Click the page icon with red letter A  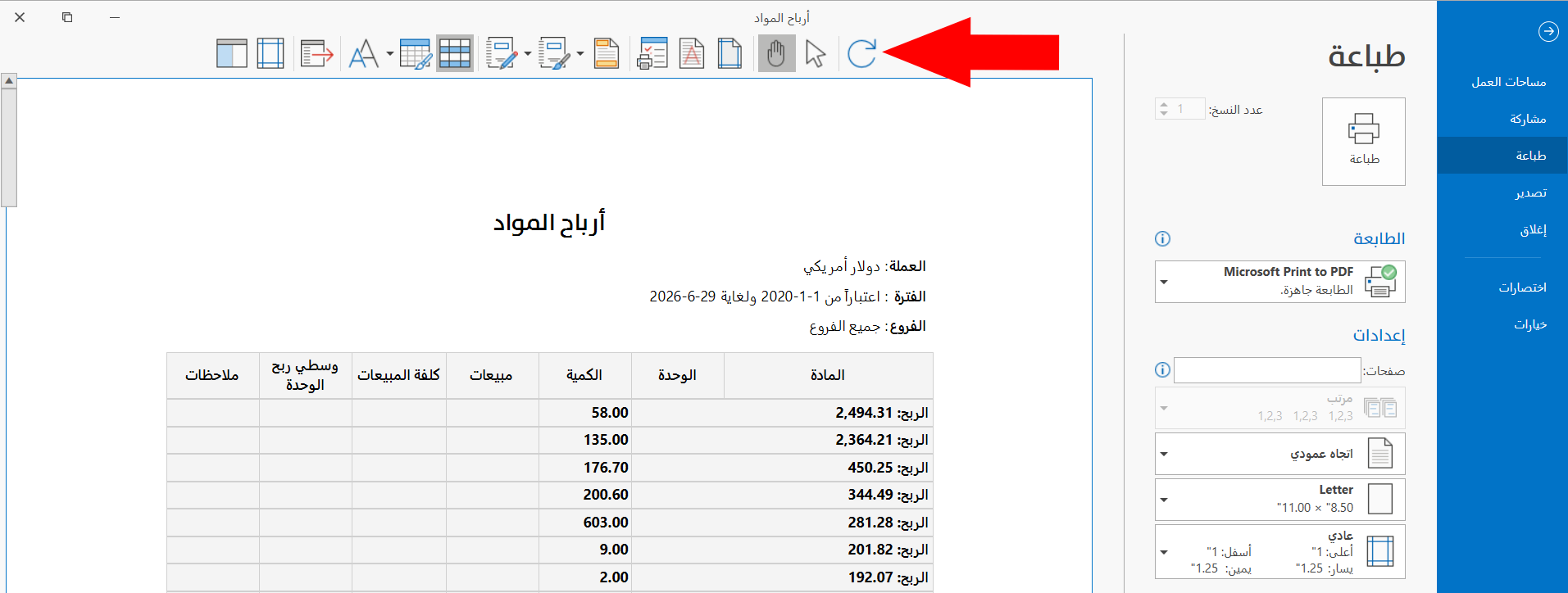click(x=692, y=54)
